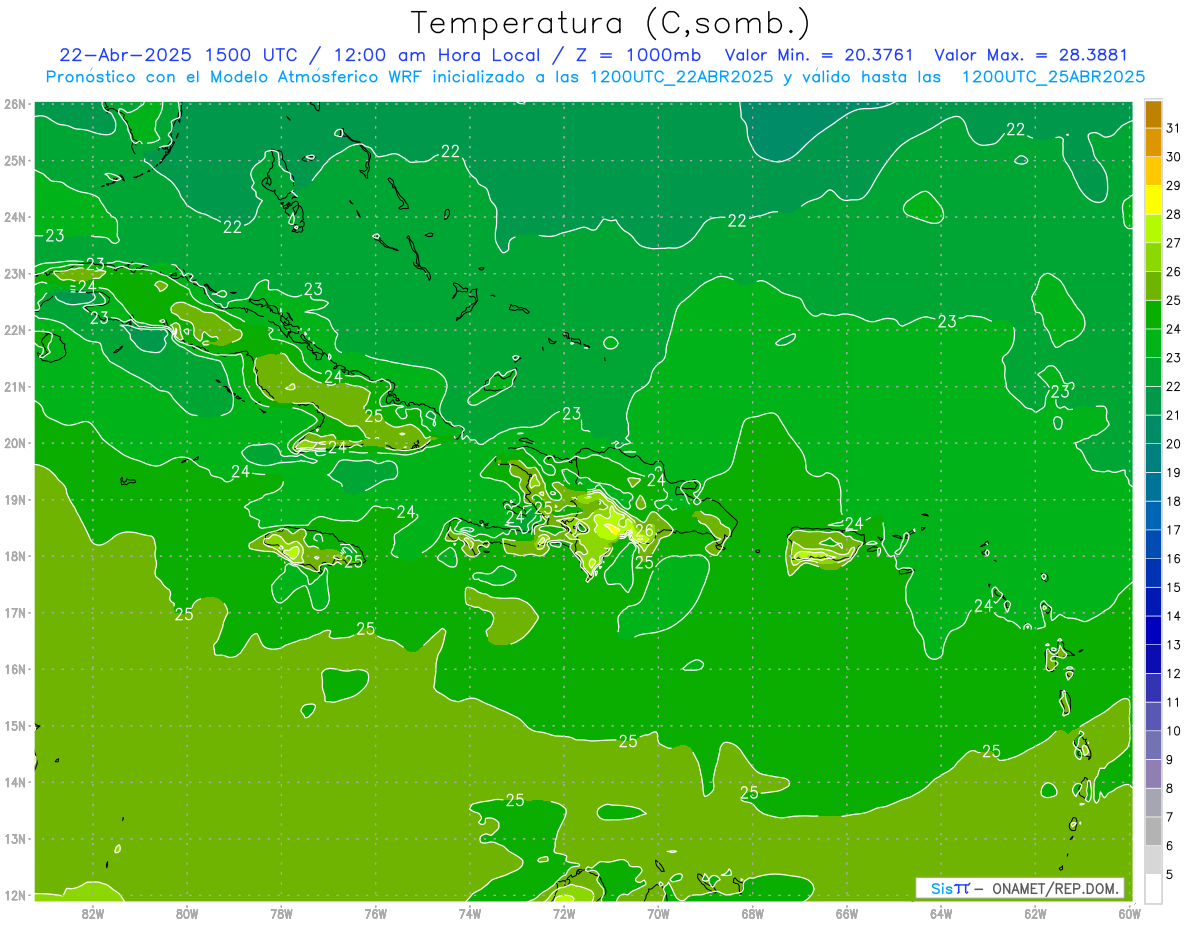The width and height of the screenshot is (1200, 927).
Task: Click the orange color bar segment between 30 and 31
Action: (1153, 142)
